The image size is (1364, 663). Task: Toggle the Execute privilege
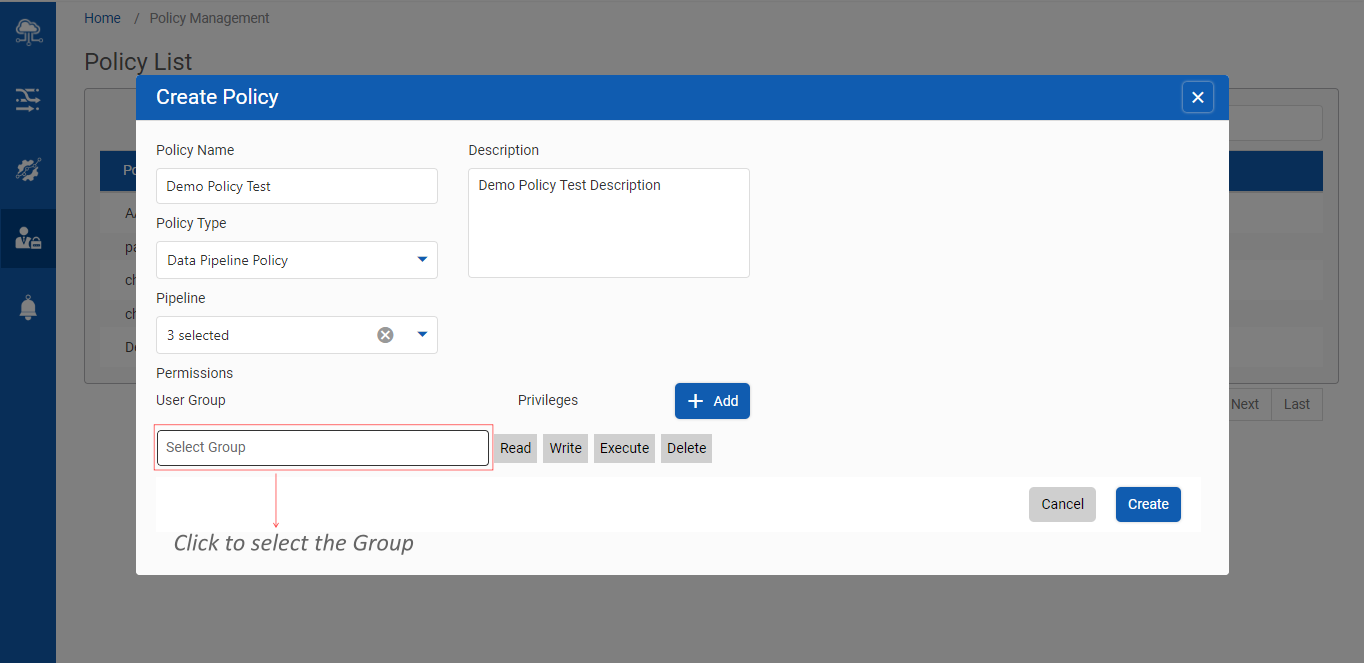tap(624, 448)
